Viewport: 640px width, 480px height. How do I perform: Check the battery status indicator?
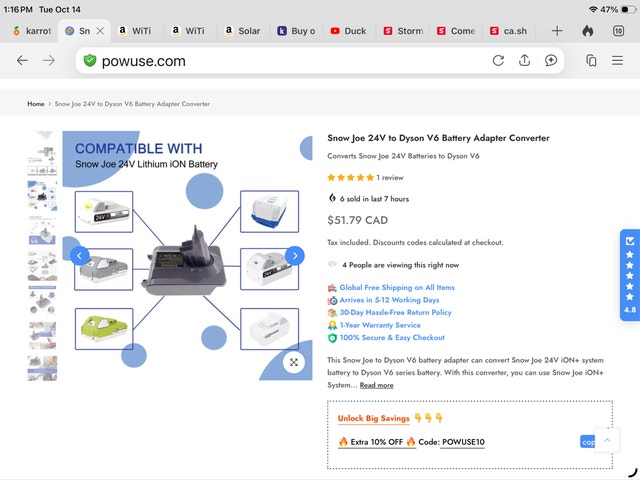pos(628,9)
